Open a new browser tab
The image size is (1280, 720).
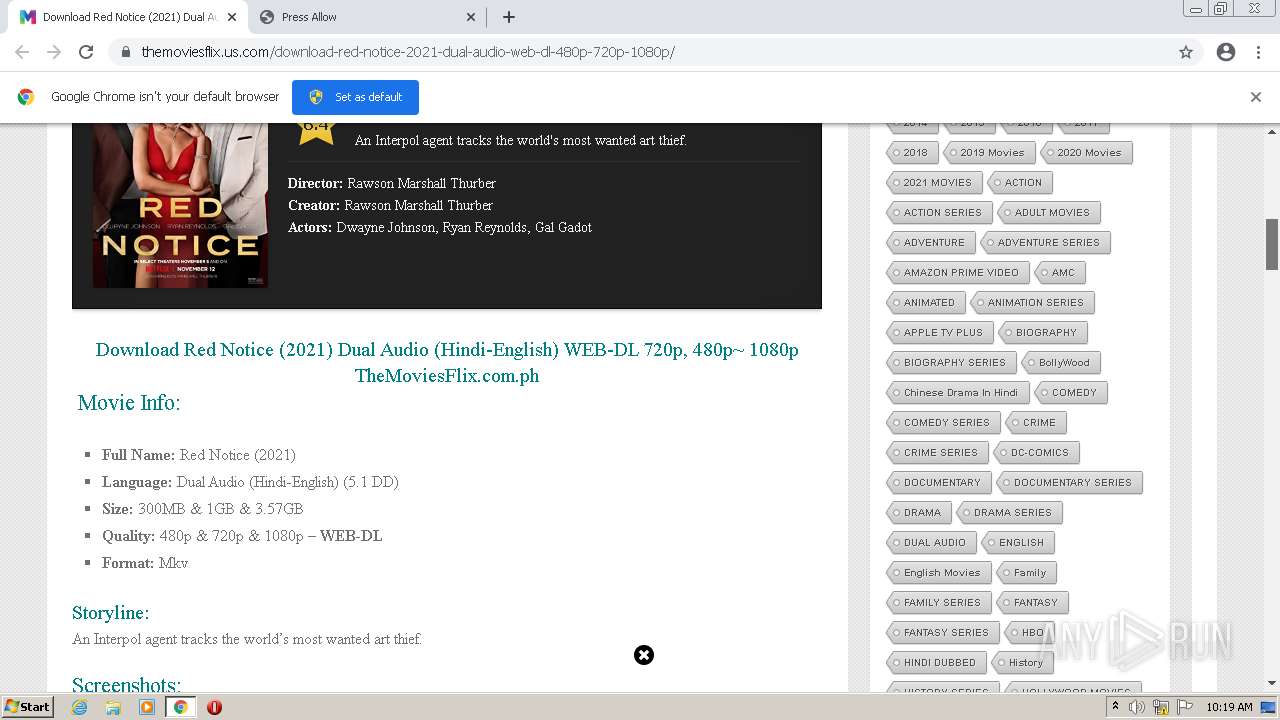pos(508,17)
